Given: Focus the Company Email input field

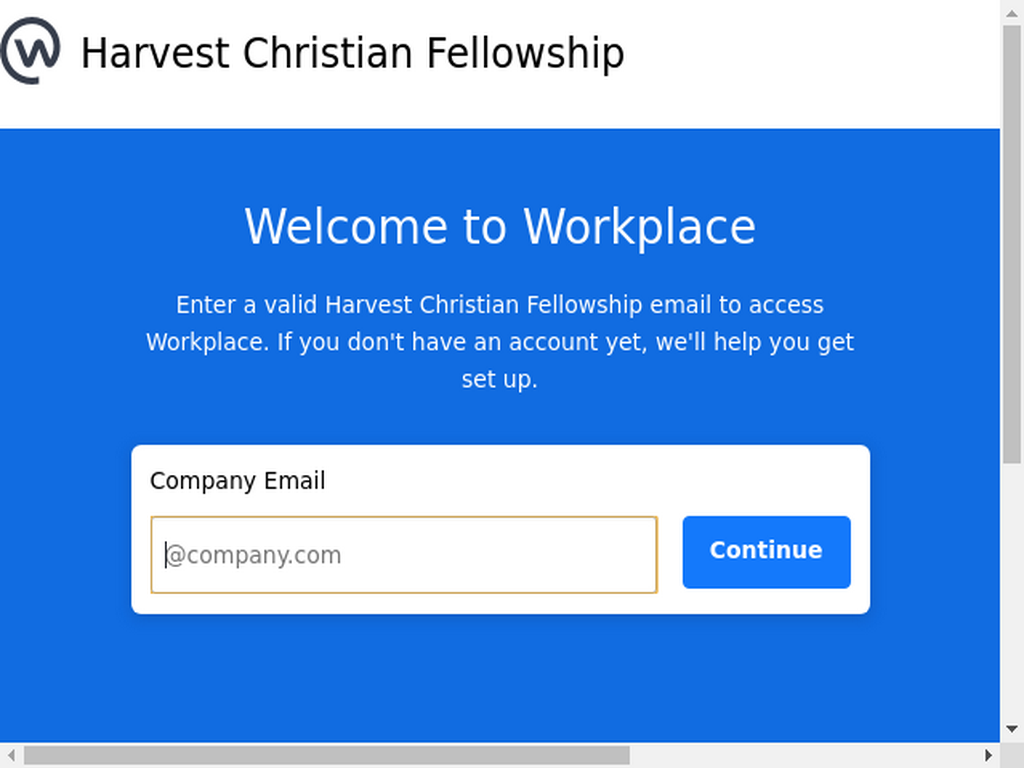Looking at the screenshot, I should (404, 554).
